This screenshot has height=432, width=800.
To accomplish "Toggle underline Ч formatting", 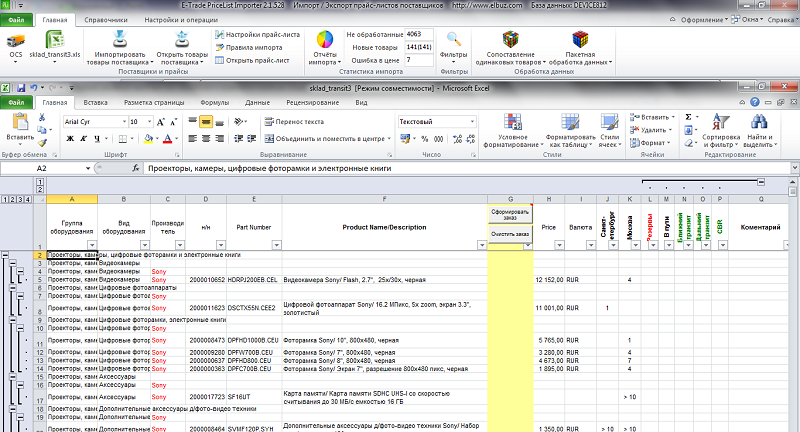I will click(96, 139).
